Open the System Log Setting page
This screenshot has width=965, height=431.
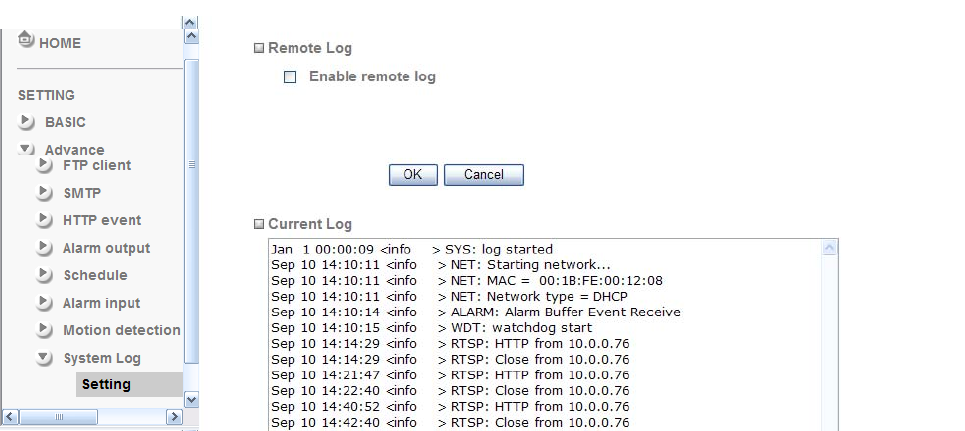click(106, 384)
